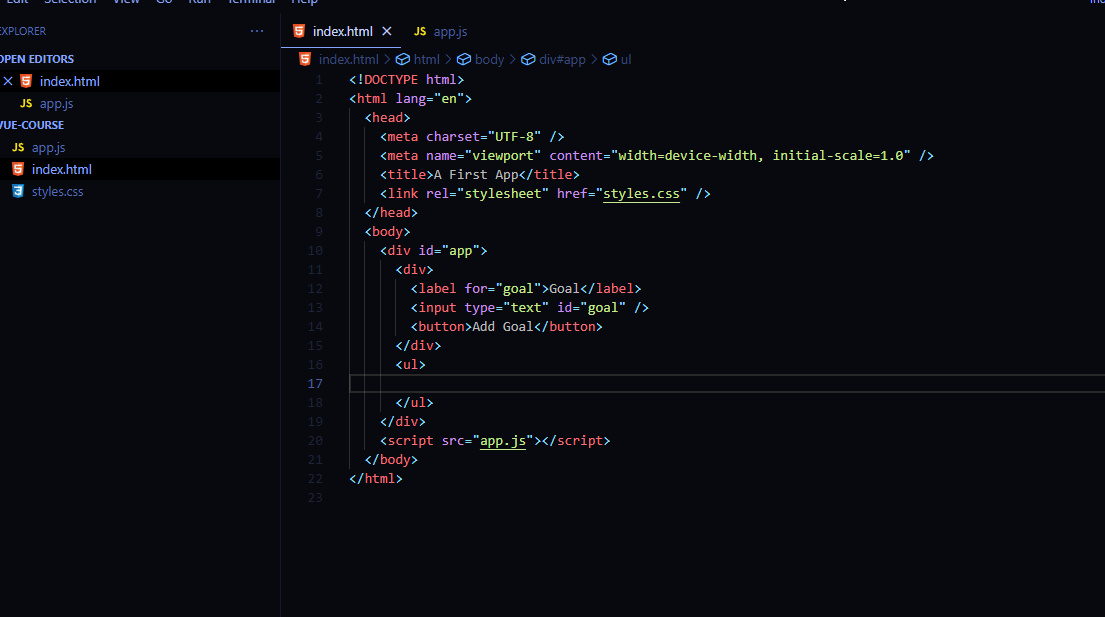Click the HTML5 icon on index.html tab

(299, 31)
